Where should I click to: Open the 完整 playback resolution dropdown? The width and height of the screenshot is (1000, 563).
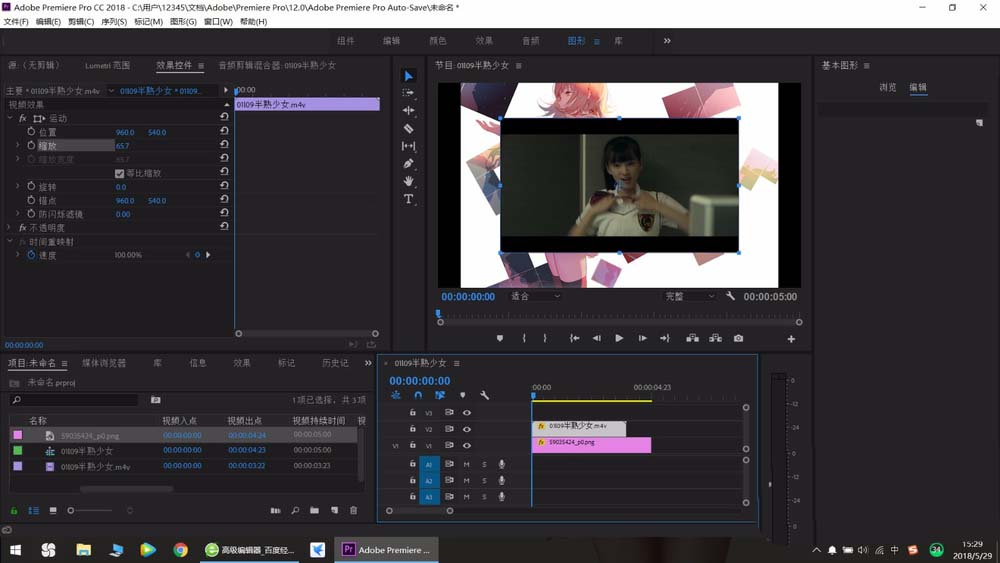pos(690,296)
